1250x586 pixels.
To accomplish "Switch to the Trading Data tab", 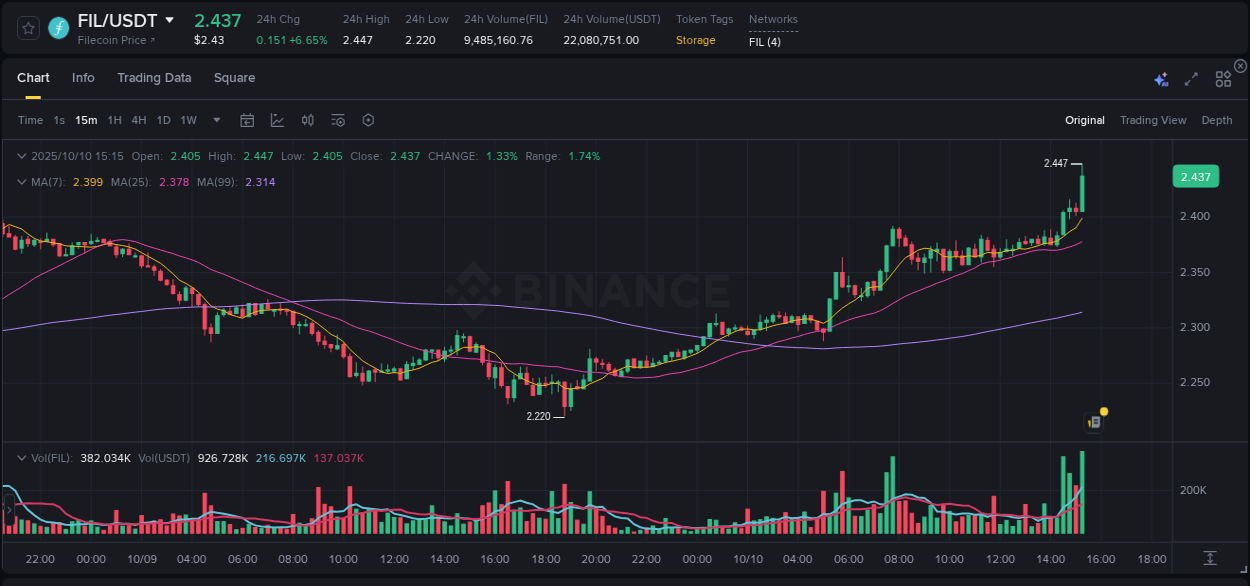I will click(154, 78).
